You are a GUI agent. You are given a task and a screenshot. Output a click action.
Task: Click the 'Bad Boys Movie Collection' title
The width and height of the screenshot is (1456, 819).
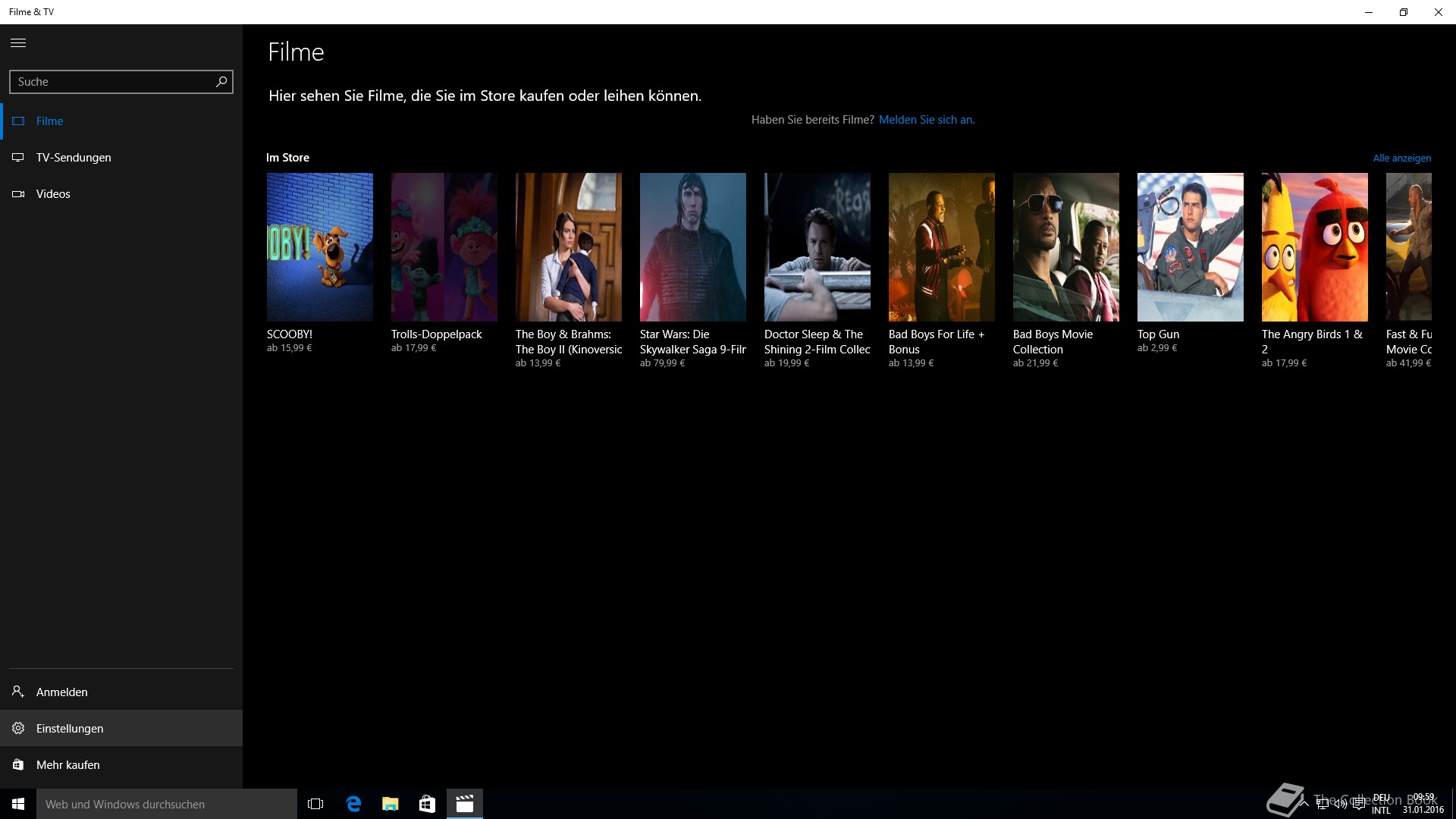click(1053, 342)
